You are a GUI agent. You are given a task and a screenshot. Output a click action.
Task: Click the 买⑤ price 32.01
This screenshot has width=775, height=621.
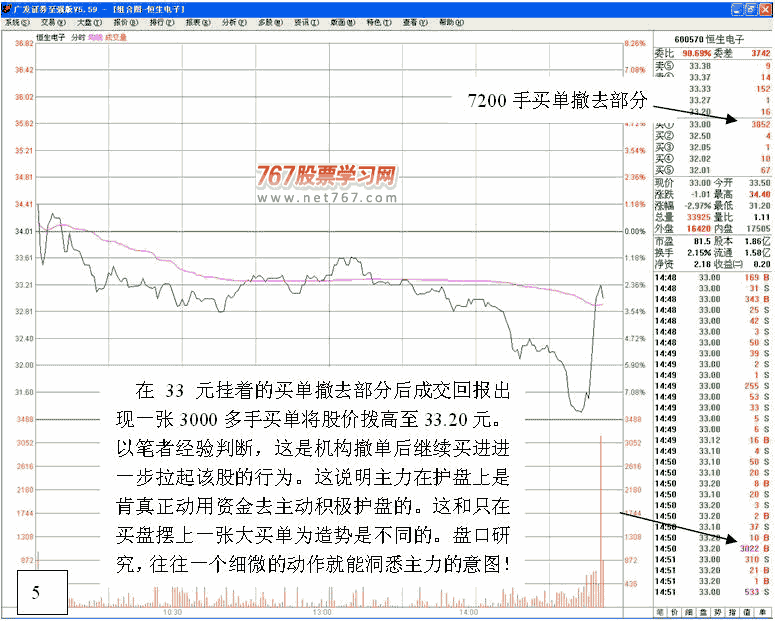tap(700, 171)
